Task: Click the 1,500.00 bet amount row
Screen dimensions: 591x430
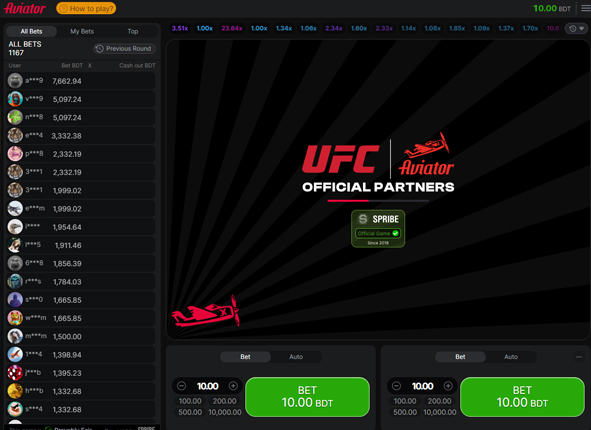Action: (81, 336)
